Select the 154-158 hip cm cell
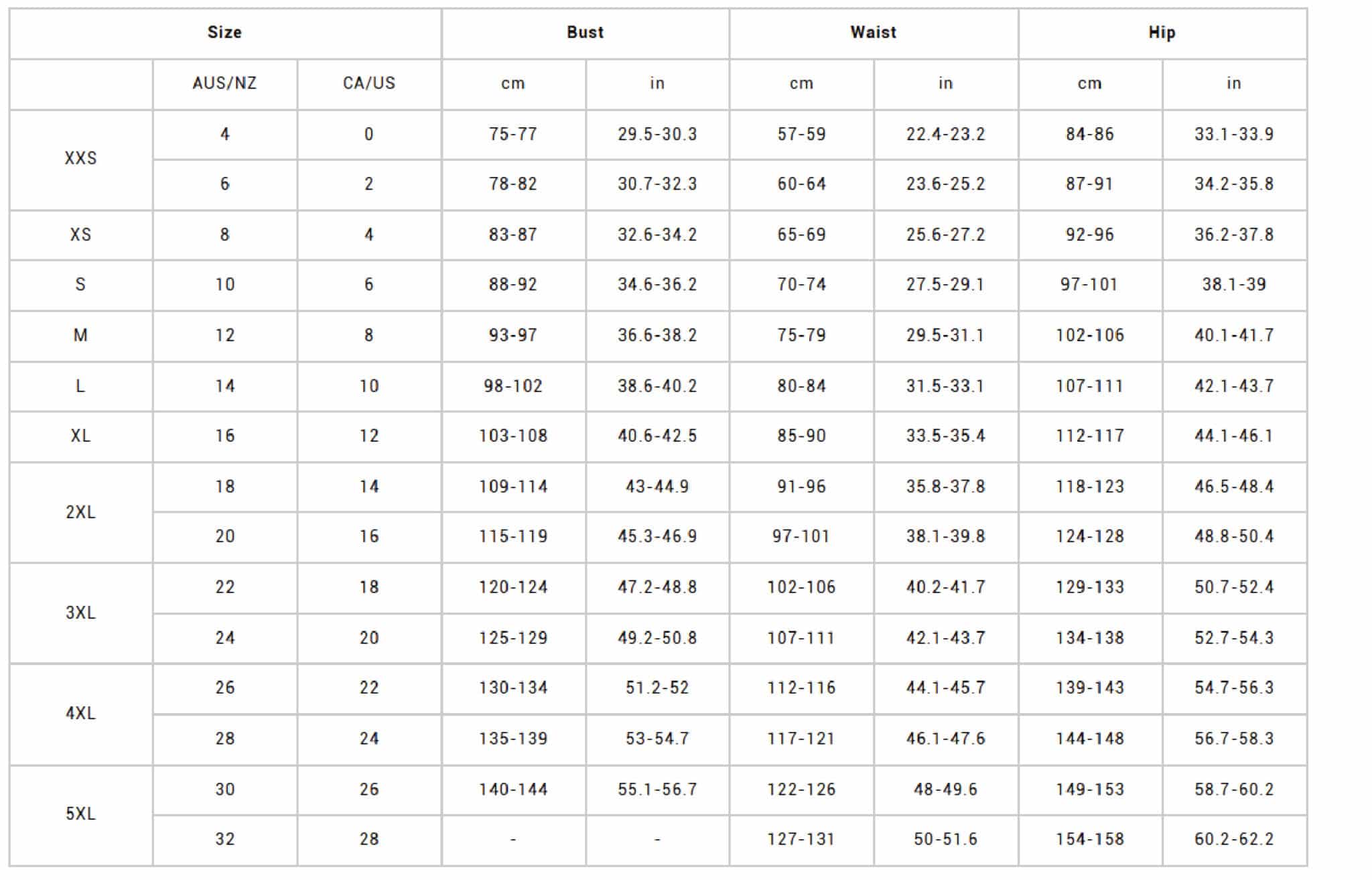 1090,839
